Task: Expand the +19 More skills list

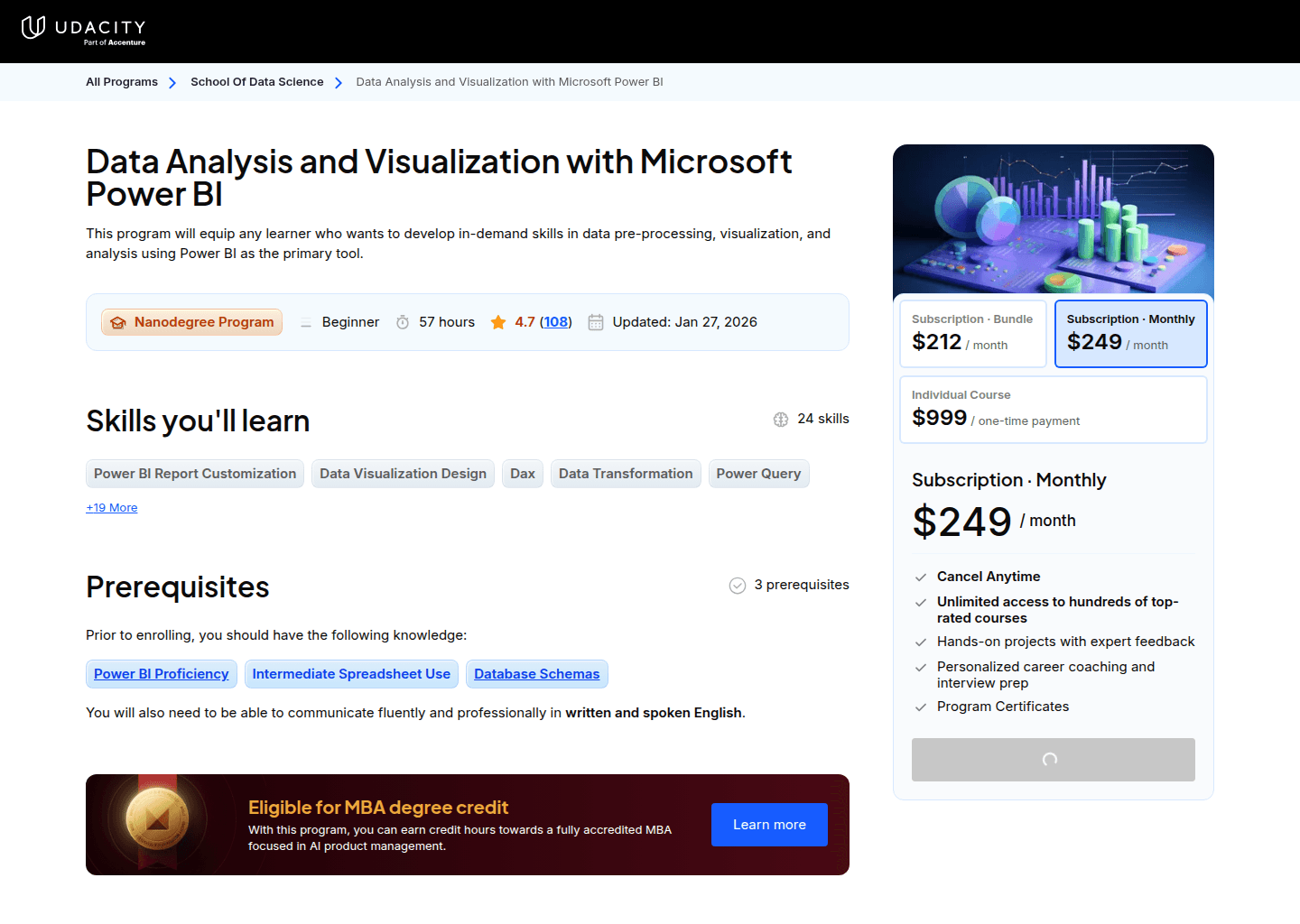Action: (111, 507)
